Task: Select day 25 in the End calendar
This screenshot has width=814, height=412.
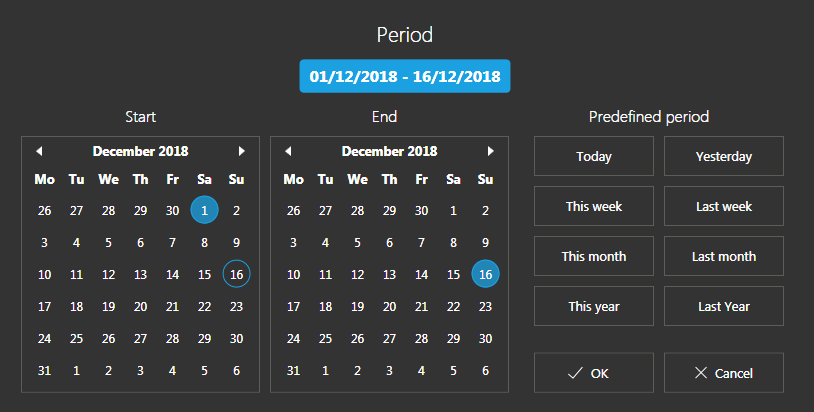Action: coord(325,338)
